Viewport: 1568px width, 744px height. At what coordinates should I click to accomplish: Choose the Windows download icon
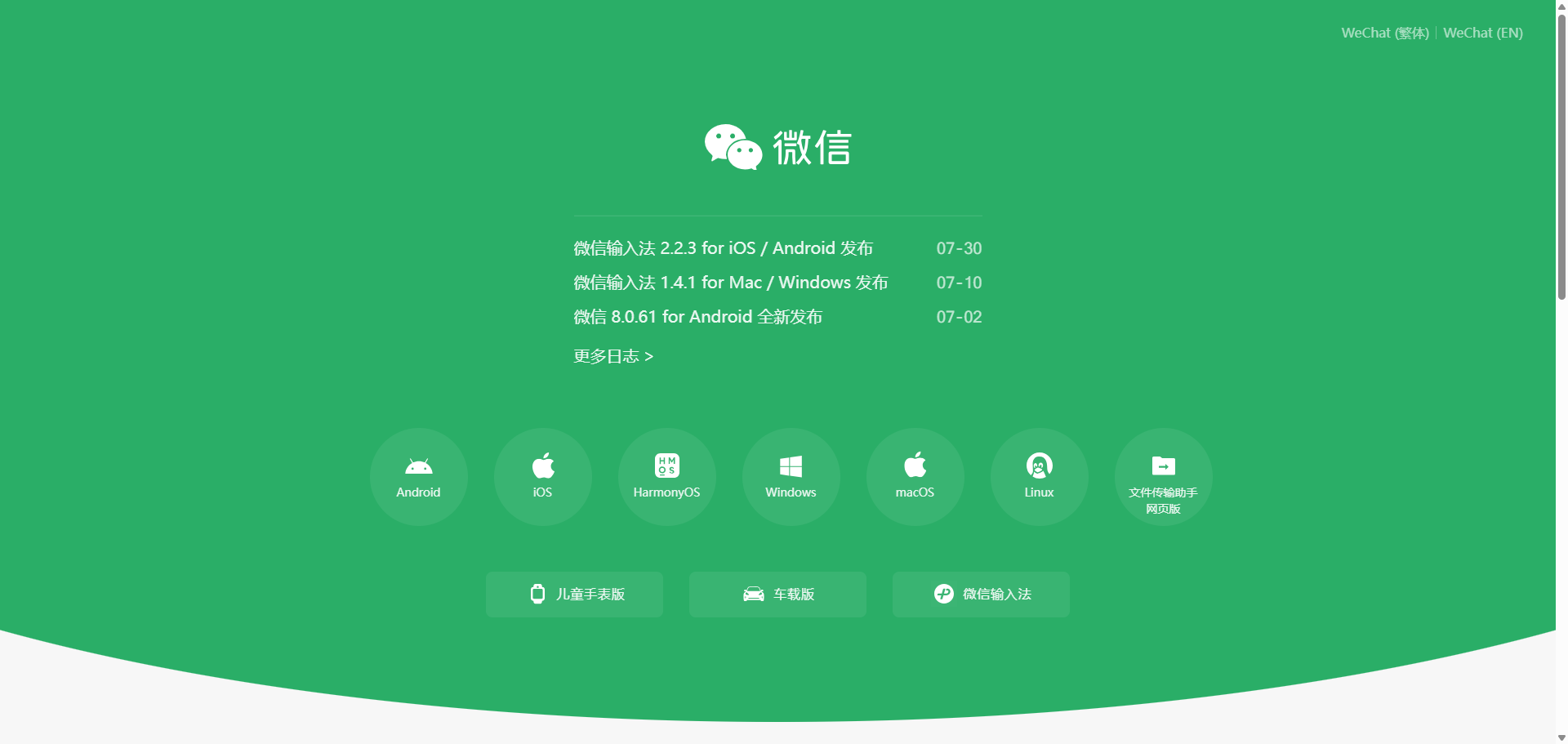[791, 477]
